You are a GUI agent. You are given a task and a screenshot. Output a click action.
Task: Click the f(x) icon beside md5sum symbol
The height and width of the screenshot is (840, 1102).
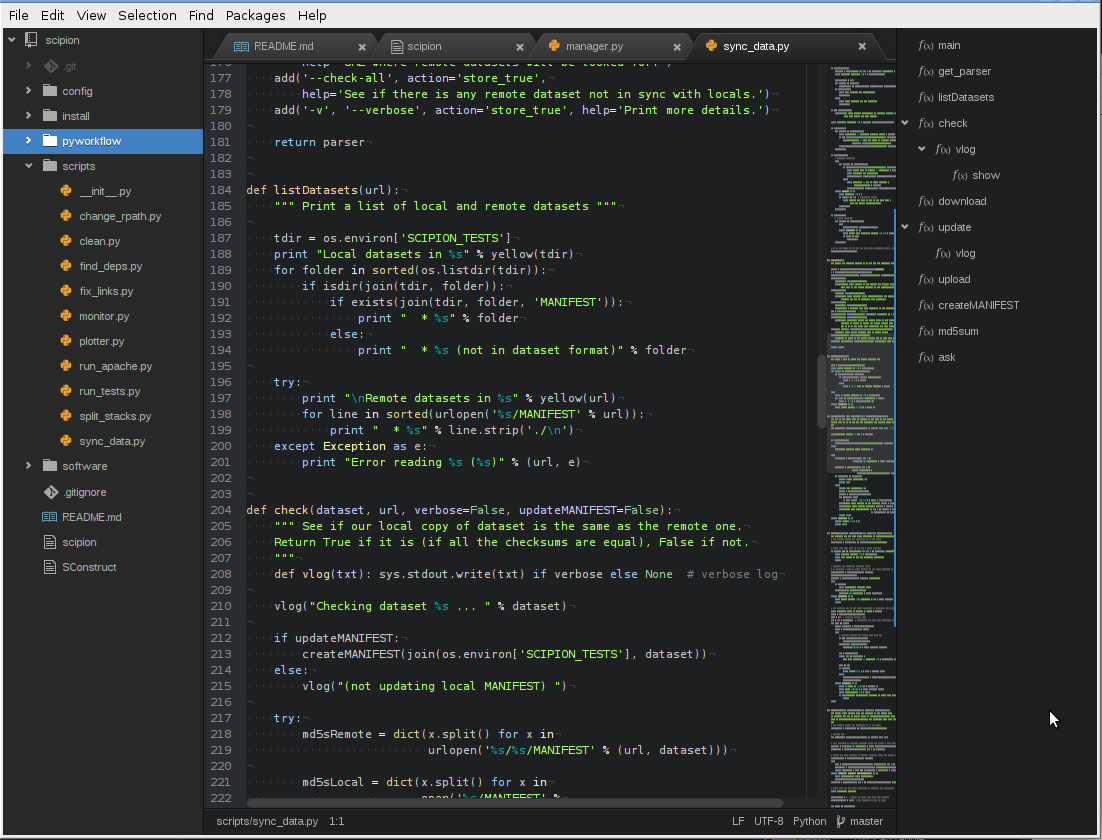click(x=925, y=331)
